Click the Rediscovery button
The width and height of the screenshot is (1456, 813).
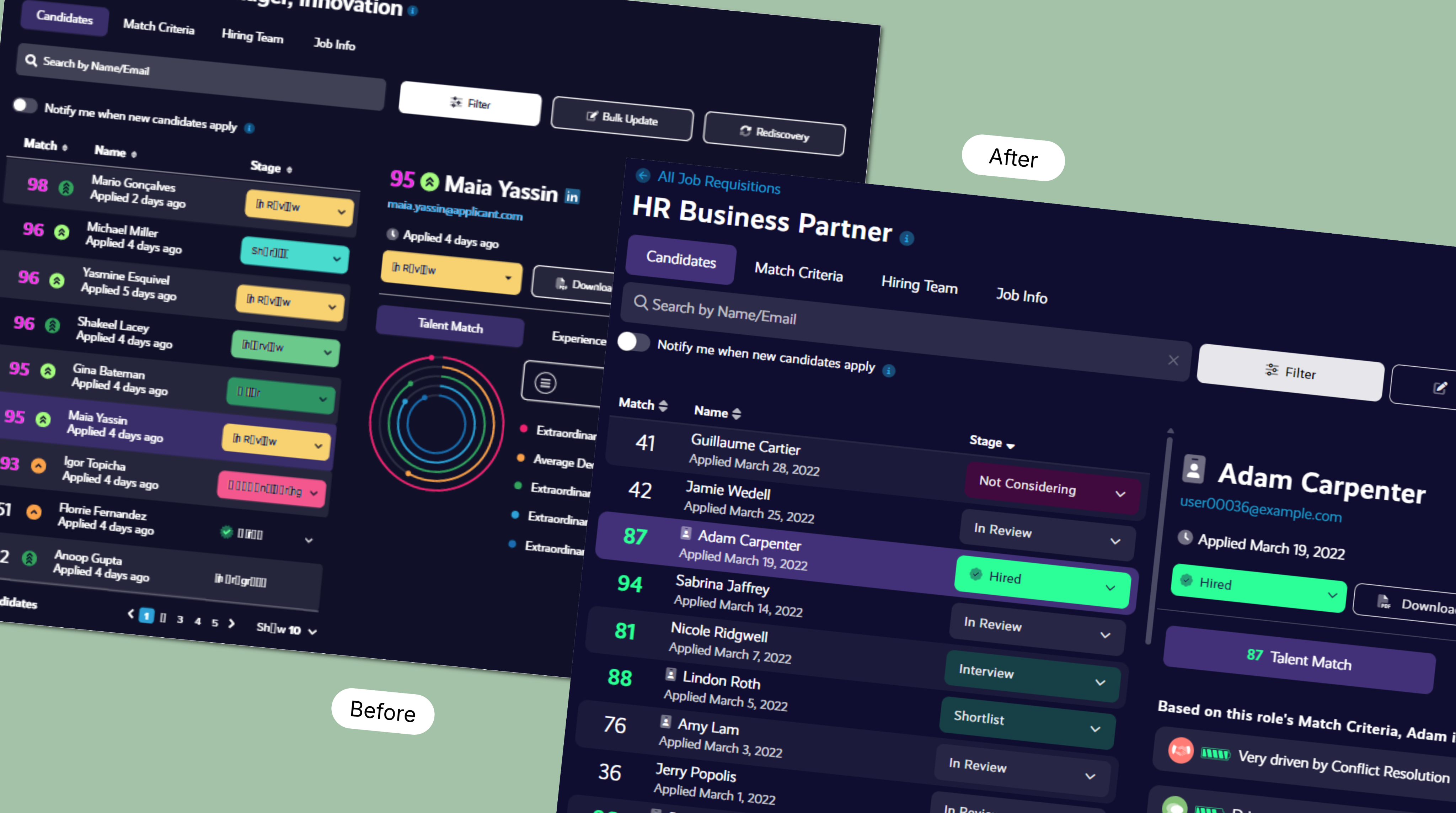(x=774, y=133)
